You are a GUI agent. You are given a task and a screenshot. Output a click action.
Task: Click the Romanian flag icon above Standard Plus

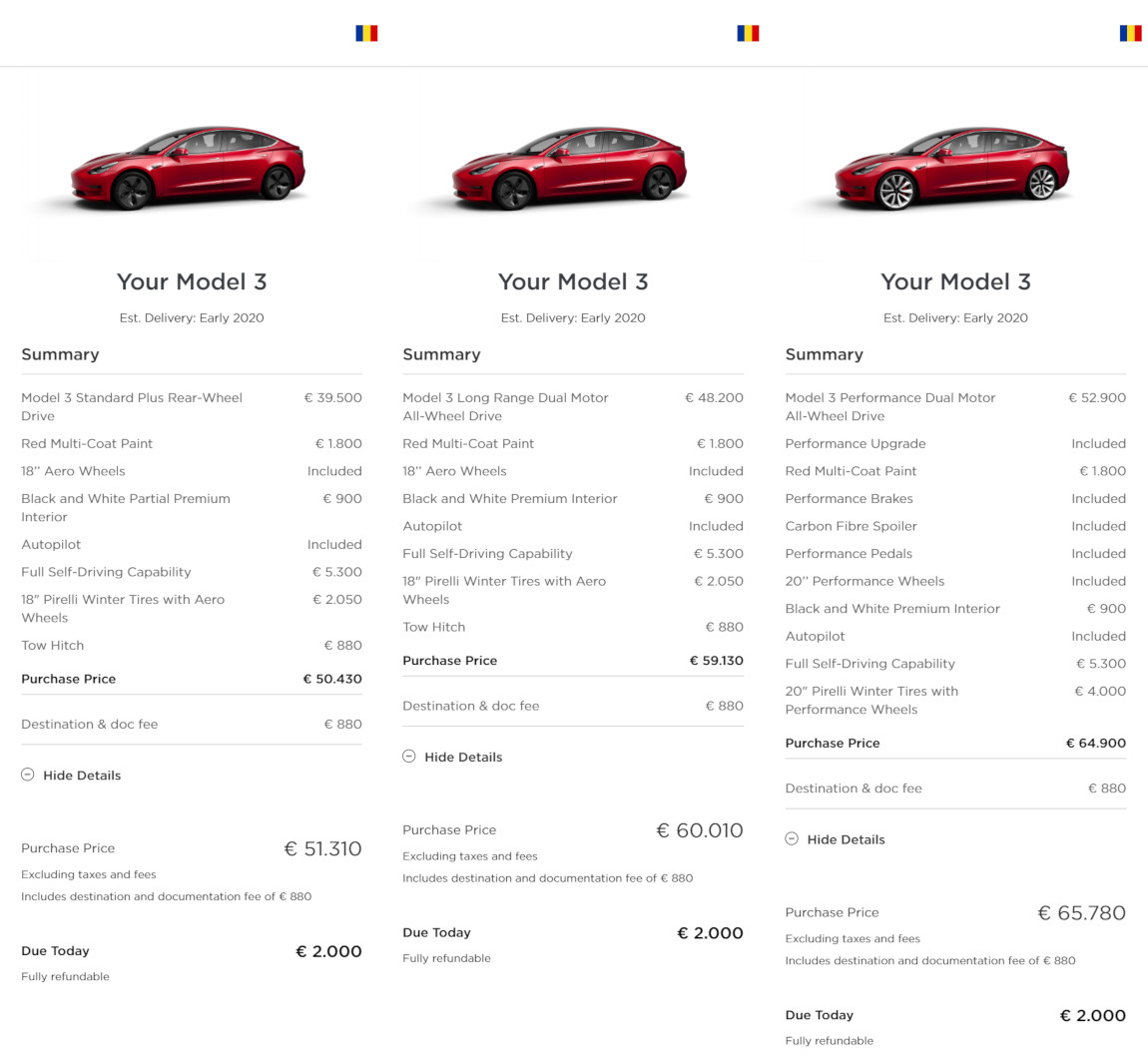(x=366, y=33)
